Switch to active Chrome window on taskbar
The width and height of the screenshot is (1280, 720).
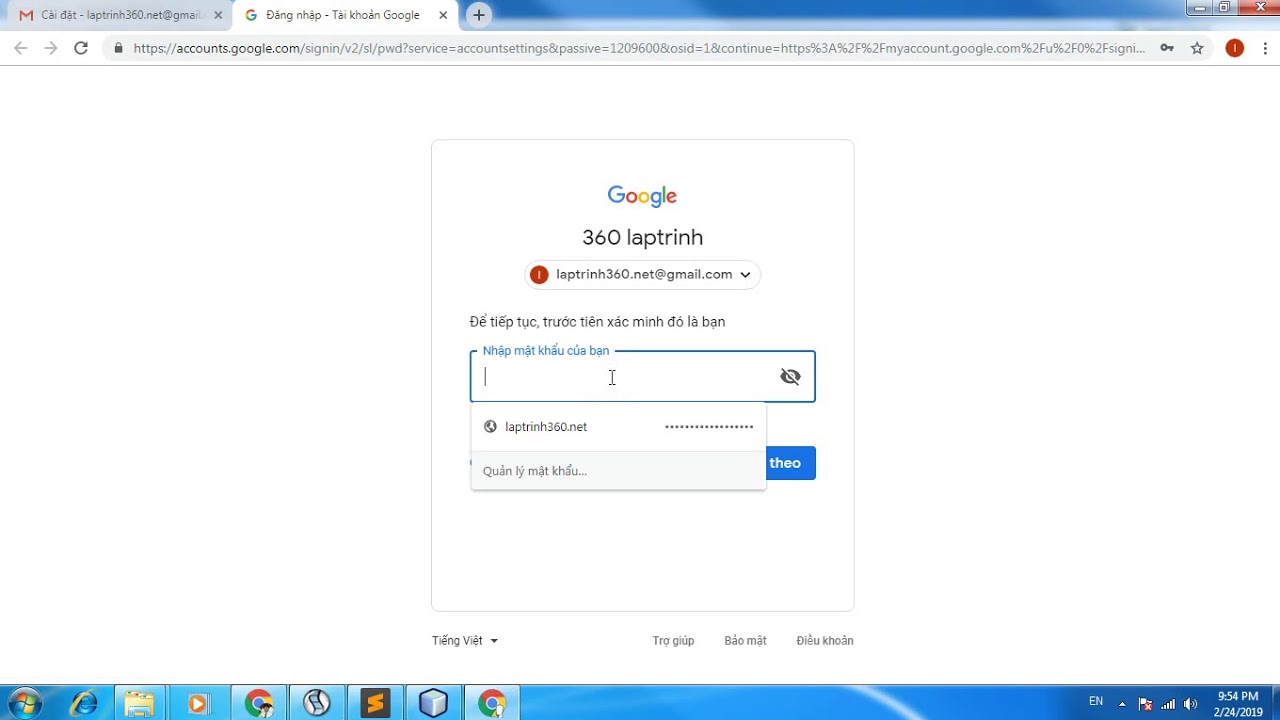491,704
